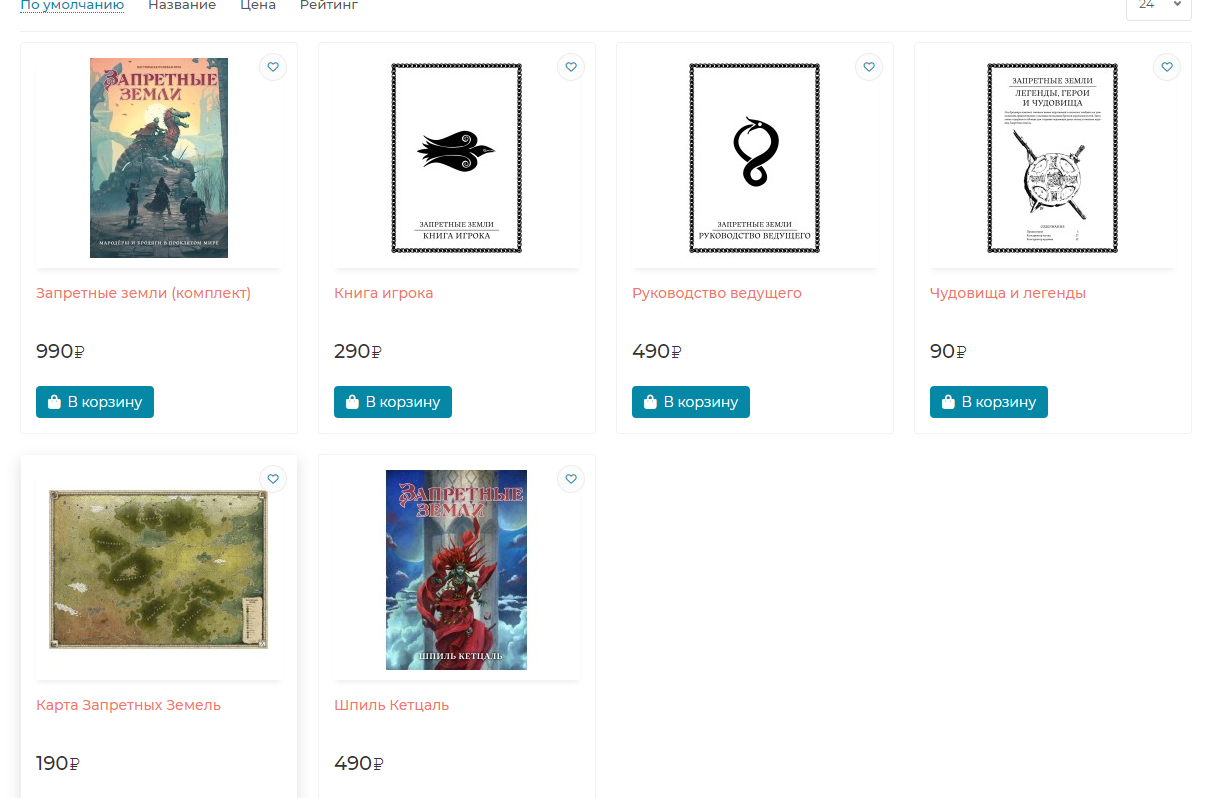
Task: Open the green map thumbnail image
Action: [159, 570]
